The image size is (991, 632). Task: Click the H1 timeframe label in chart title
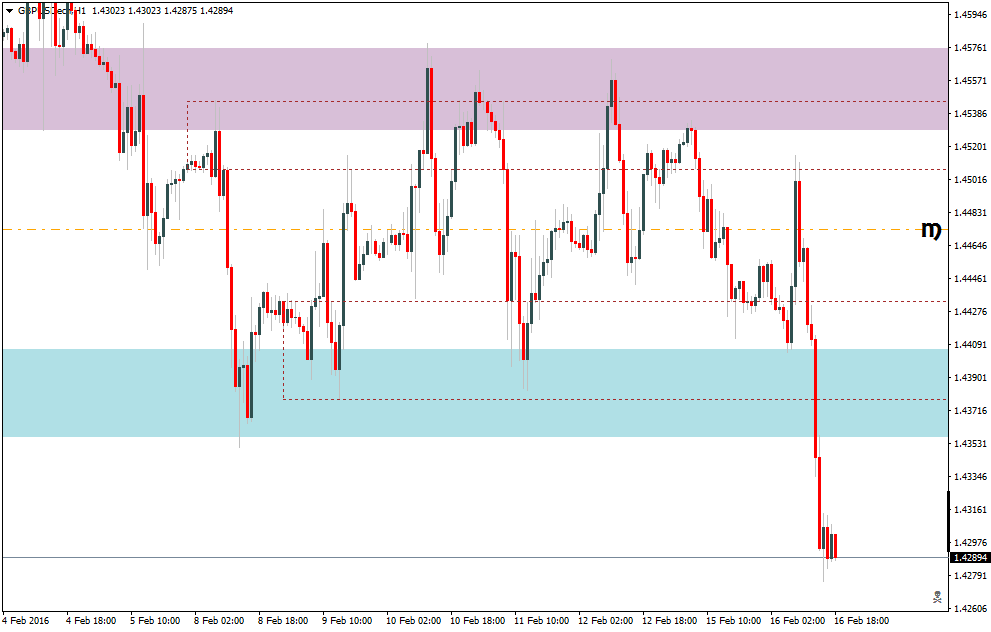click(80, 11)
